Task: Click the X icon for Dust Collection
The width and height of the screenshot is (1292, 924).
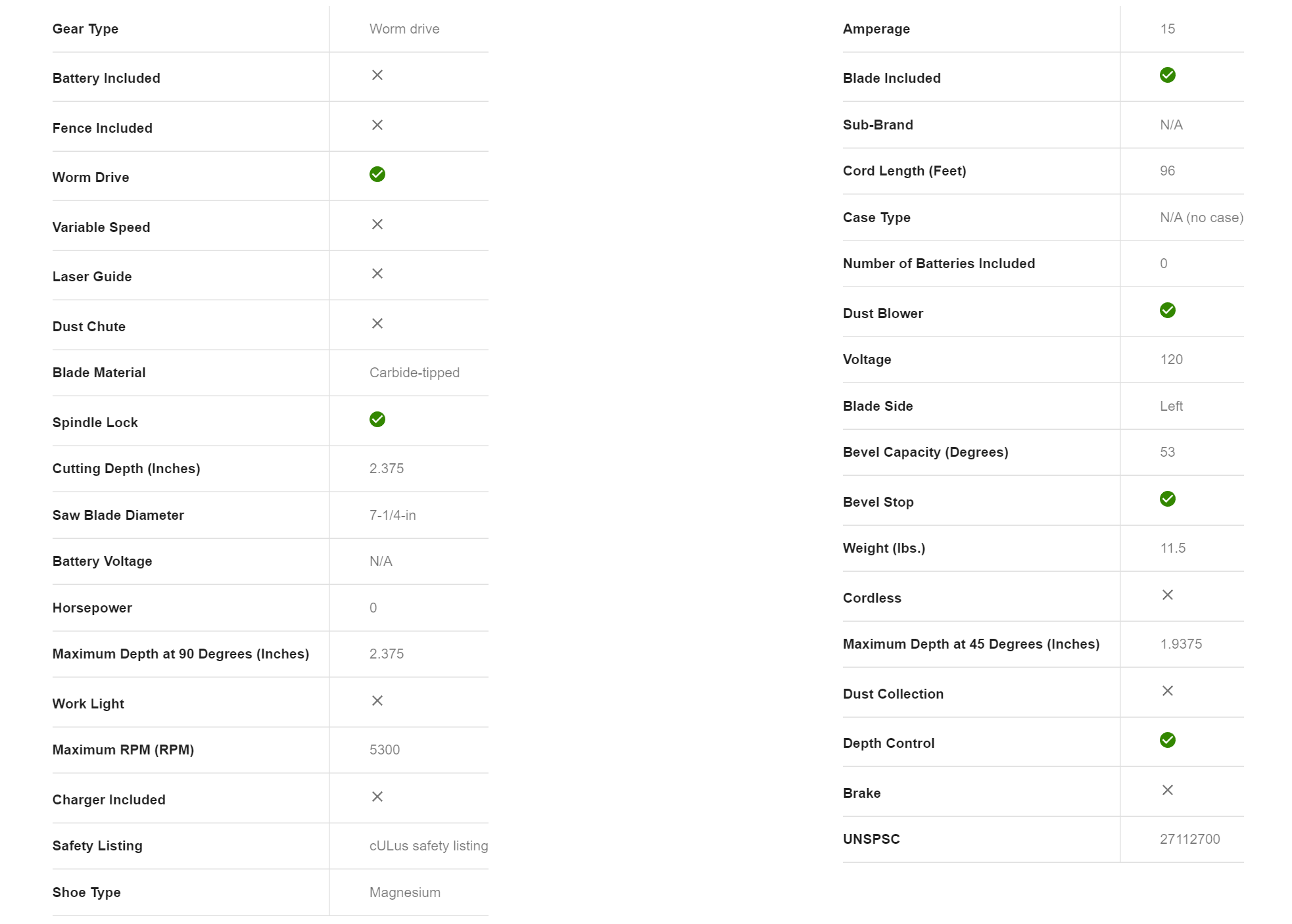Action: 1167,691
